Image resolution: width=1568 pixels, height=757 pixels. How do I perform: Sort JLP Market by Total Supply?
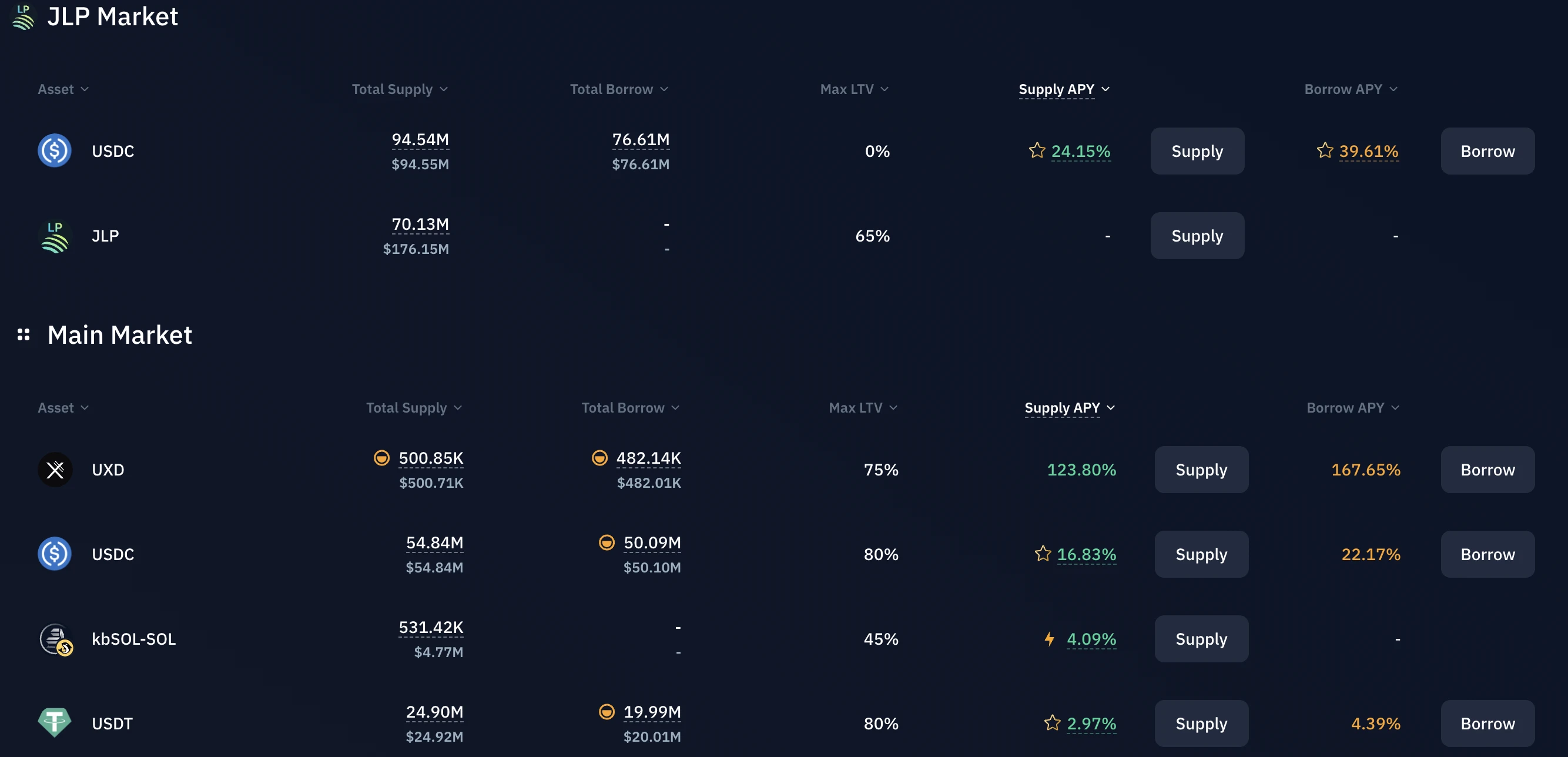coord(399,89)
